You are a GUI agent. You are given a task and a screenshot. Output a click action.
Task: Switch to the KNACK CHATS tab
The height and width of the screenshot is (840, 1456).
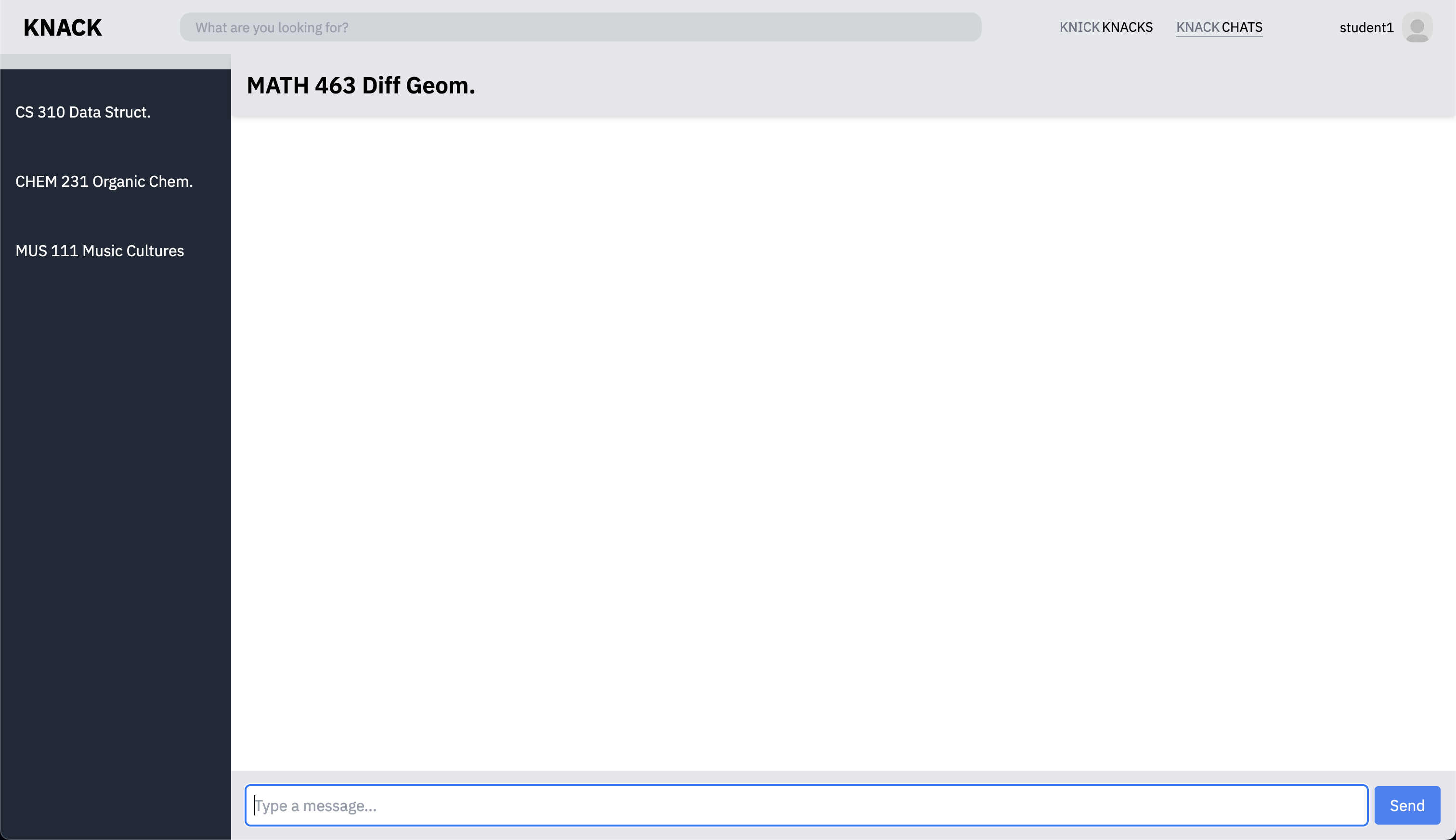point(1219,27)
